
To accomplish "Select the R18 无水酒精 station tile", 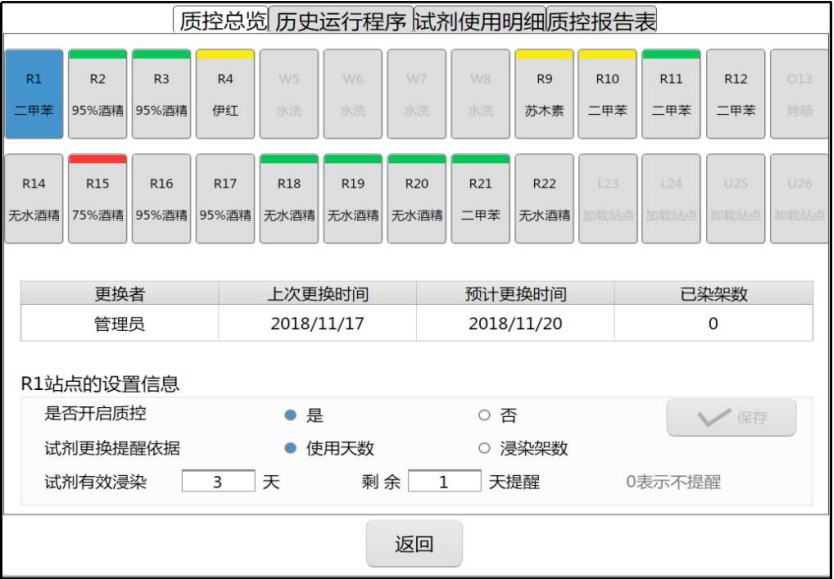I will click(289, 197).
